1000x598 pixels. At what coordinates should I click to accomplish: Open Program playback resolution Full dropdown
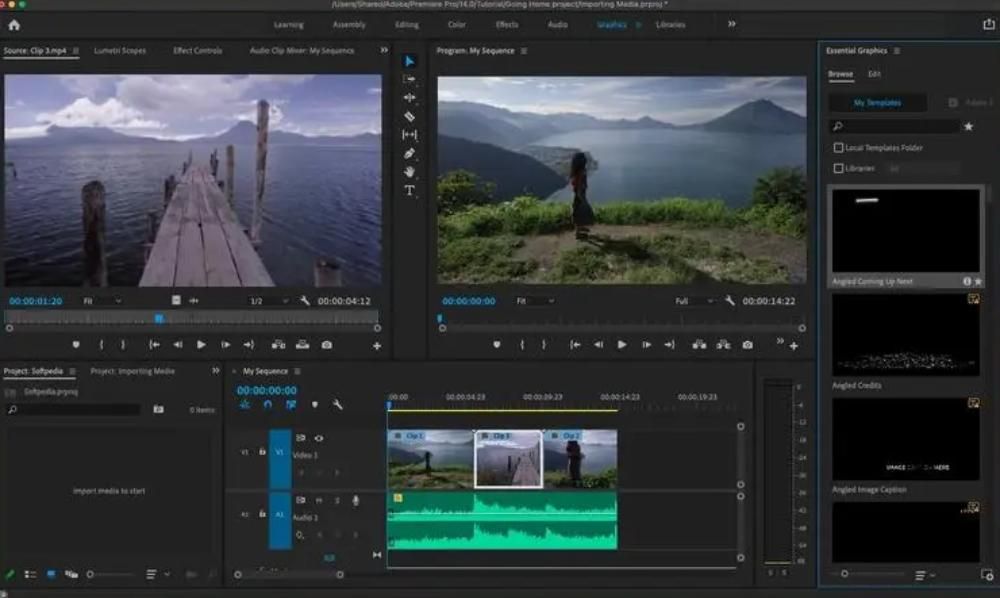695,301
